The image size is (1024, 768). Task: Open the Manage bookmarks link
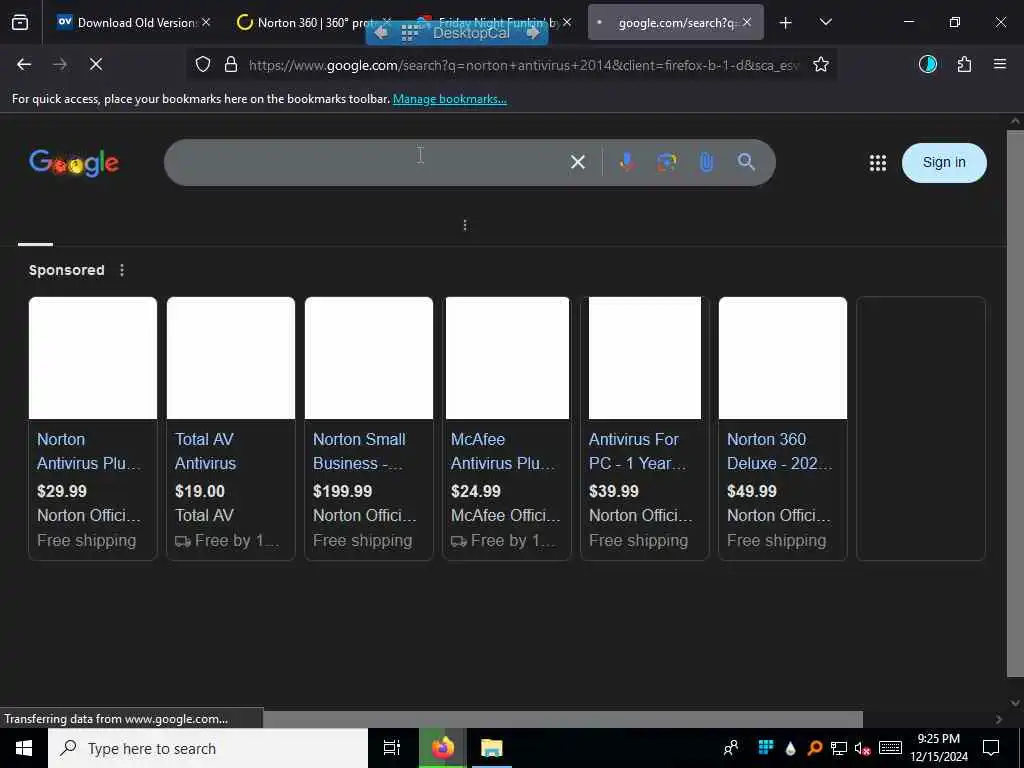[x=449, y=99]
